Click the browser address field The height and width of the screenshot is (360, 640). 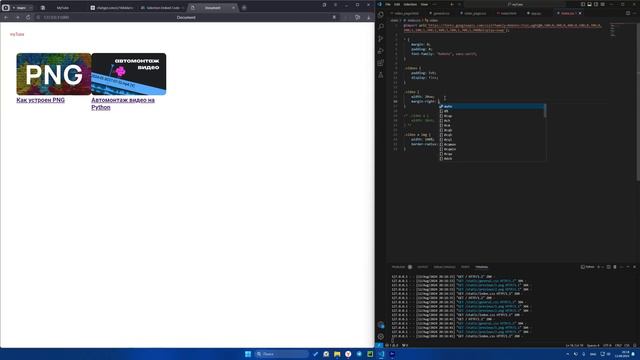(186, 18)
